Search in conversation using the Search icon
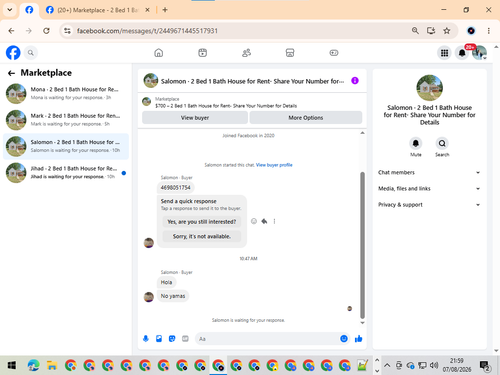Screen dimensions: 500x375 (x=442, y=143)
